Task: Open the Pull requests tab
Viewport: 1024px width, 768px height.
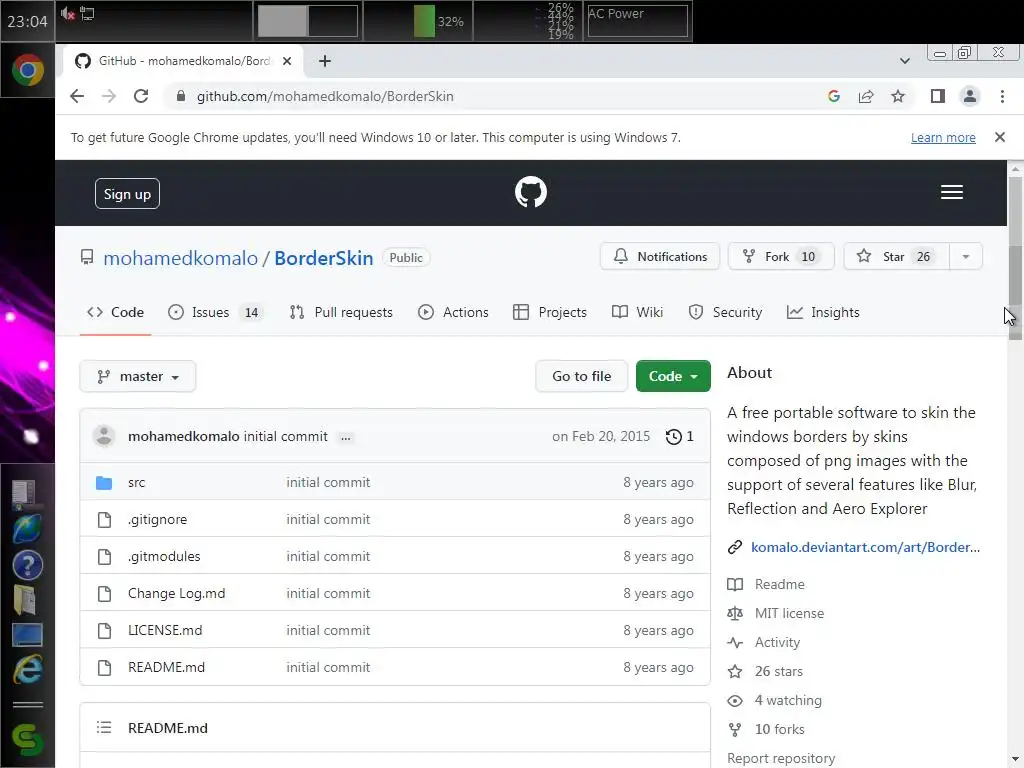Action: (341, 312)
